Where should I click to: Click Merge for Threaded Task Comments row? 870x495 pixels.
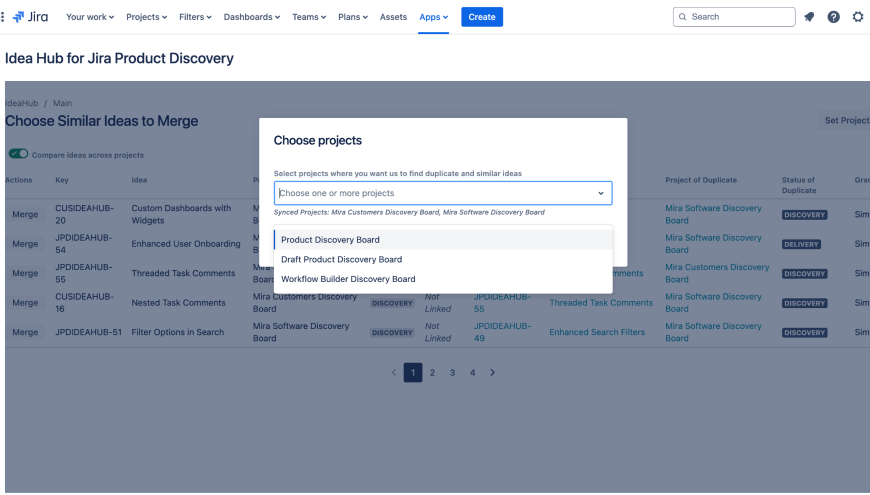25,273
